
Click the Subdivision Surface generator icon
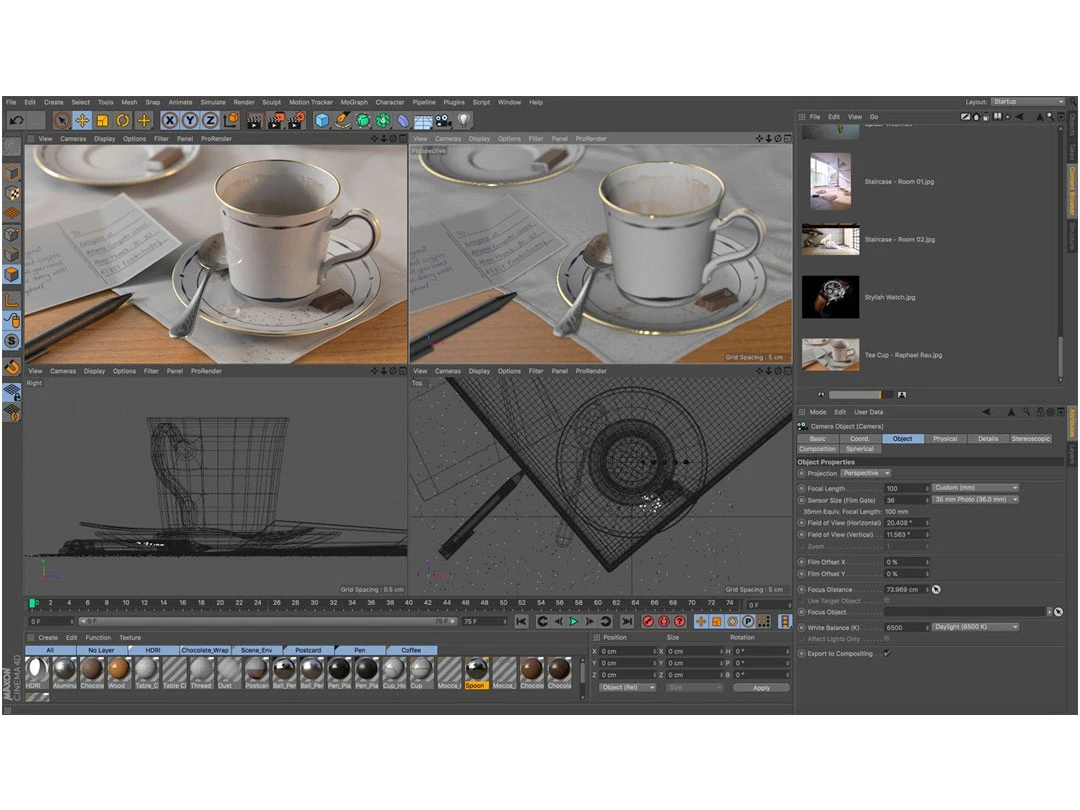tap(363, 121)
